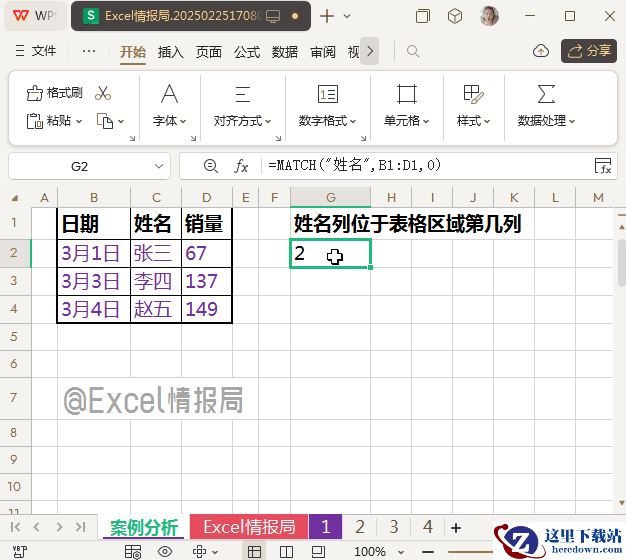Viewport: 626px width, 560px height.
Task: Open the Alignment (对齐方式) group icon
Action: click(242, 94)
